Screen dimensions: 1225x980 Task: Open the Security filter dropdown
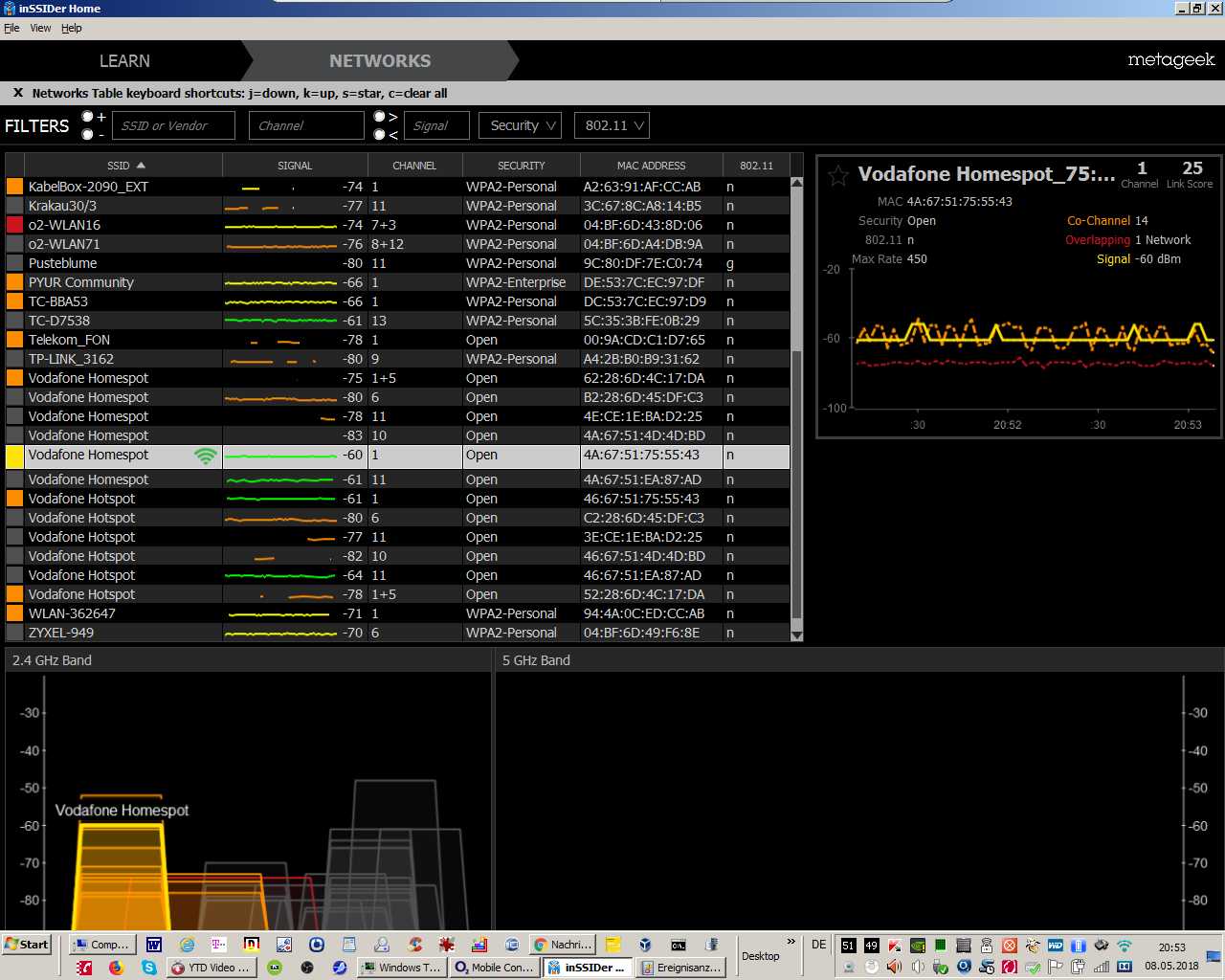[x=521, y=125]
